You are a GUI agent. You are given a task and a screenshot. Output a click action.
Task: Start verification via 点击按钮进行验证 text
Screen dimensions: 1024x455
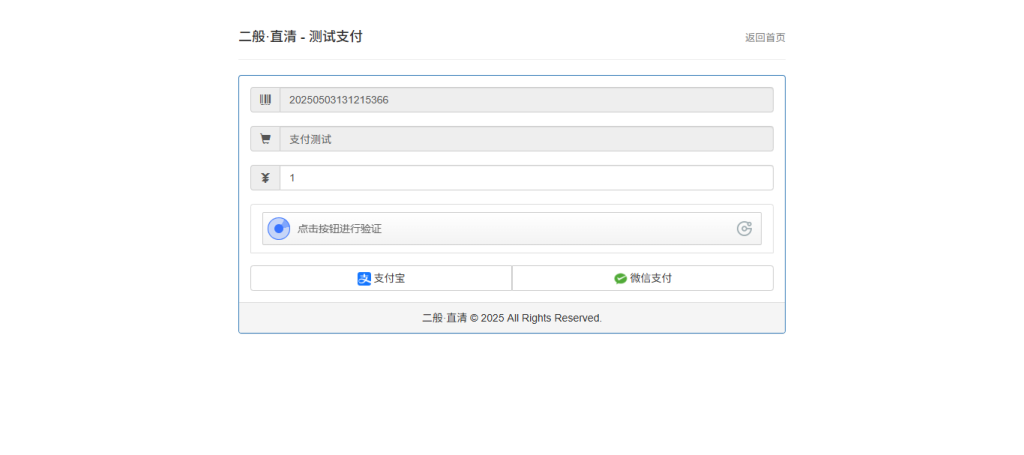tap(339, 229)
